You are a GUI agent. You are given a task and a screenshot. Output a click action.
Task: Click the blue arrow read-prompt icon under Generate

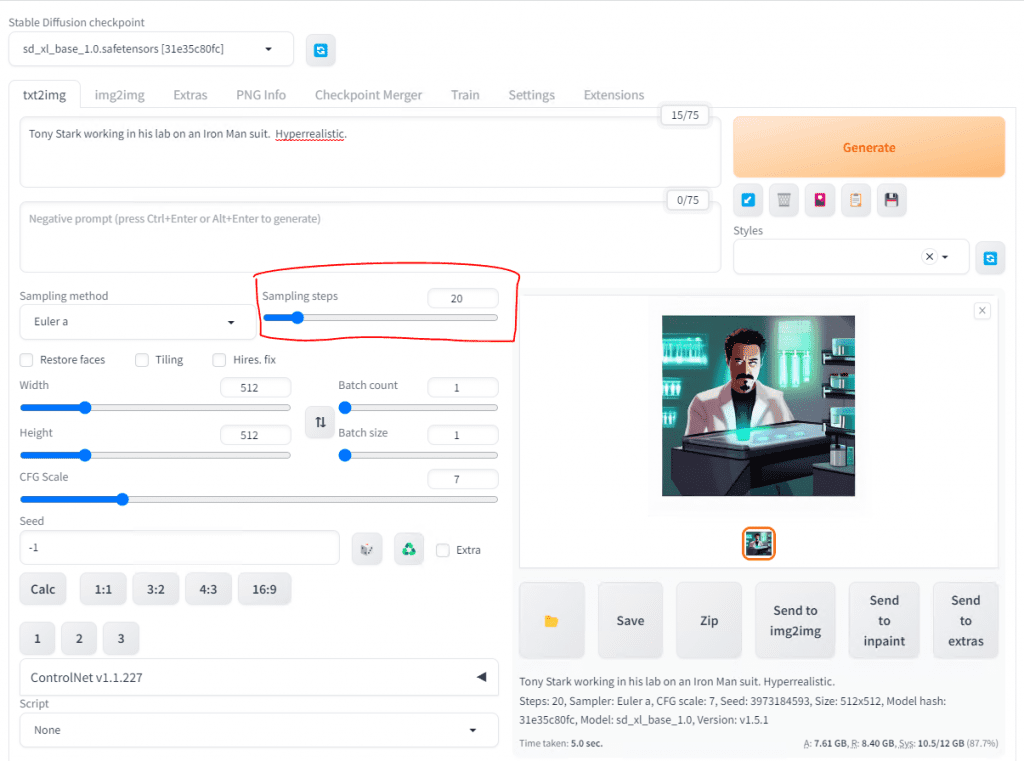point(748,200)
